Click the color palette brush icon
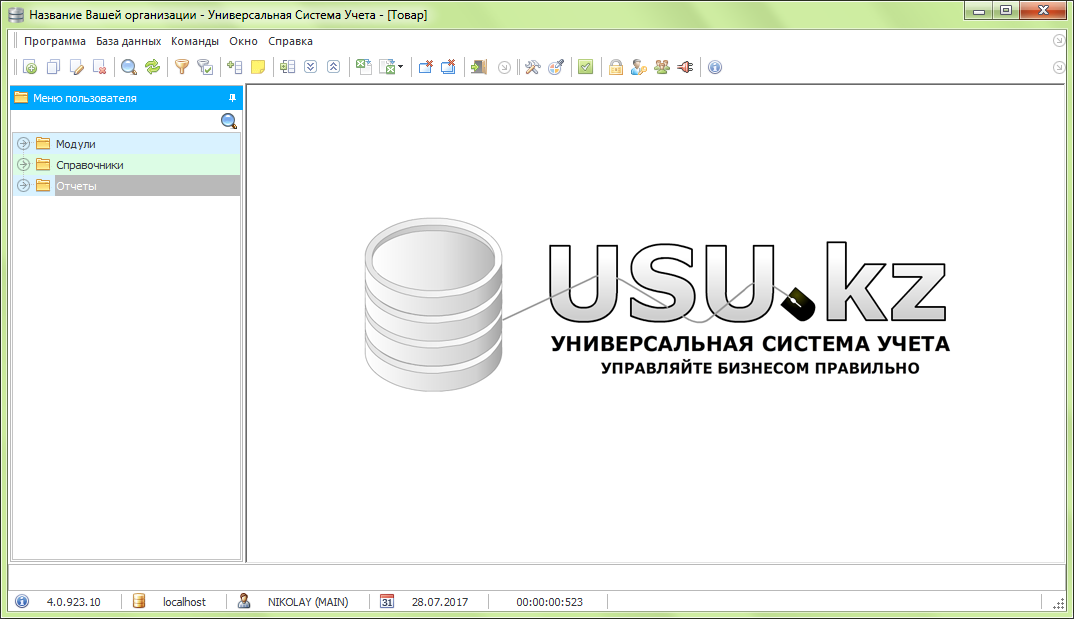Viewport: 1074px width, 619px height. pyautogui.click(x=556, y=67)
